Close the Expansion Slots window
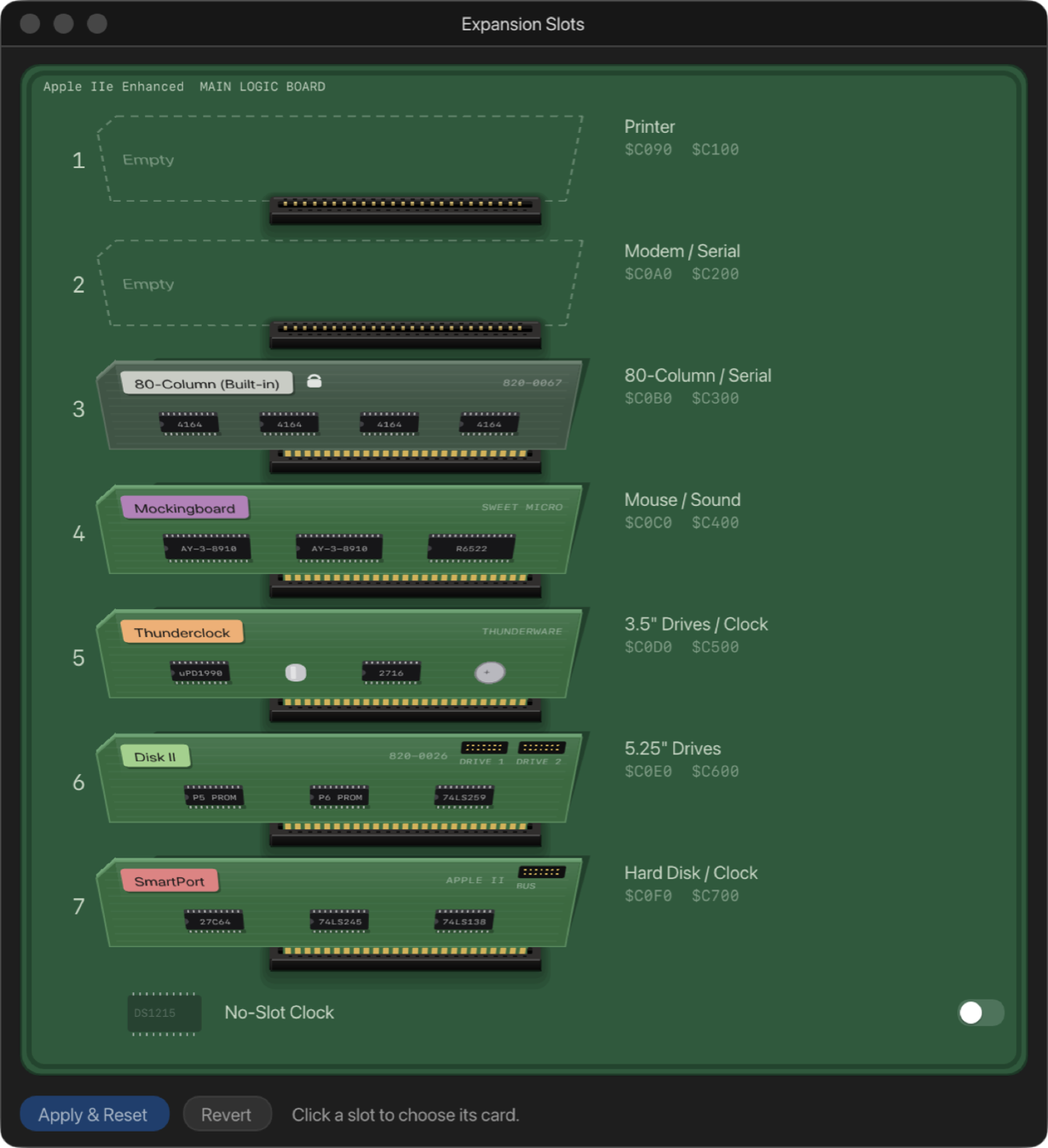 [30, 23]
